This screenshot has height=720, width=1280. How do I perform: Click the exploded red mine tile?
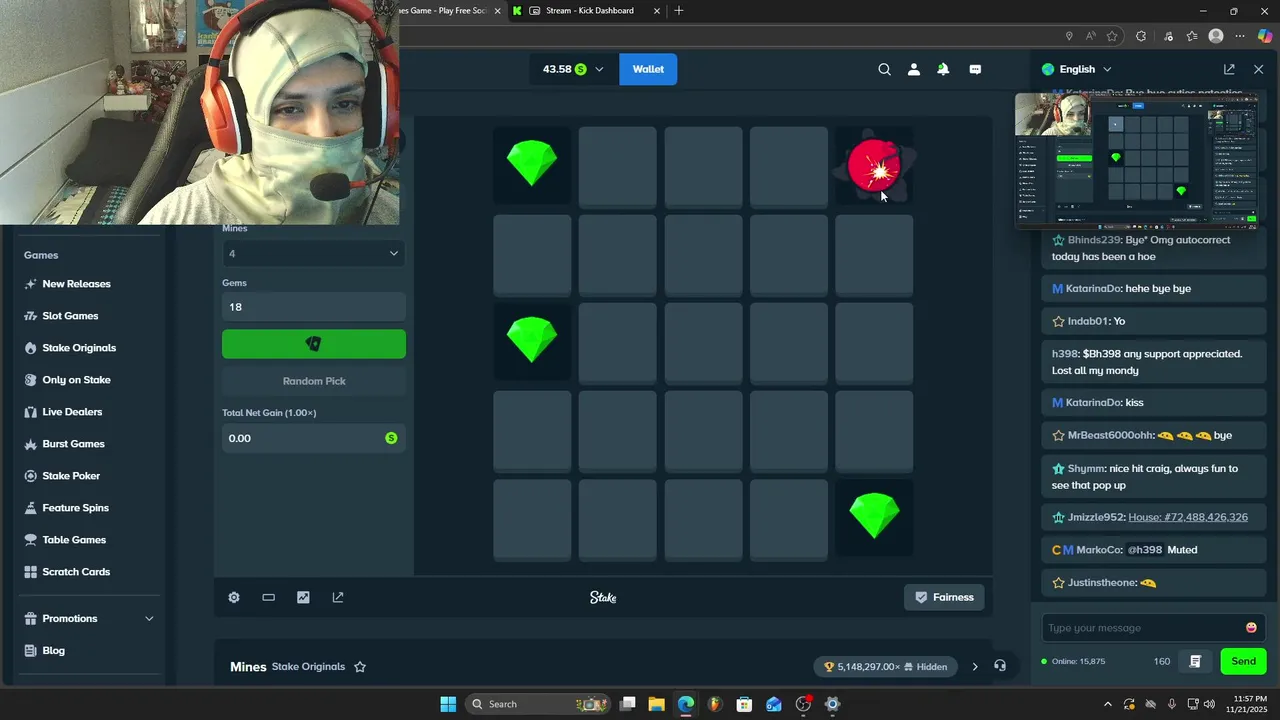(874, 166)
